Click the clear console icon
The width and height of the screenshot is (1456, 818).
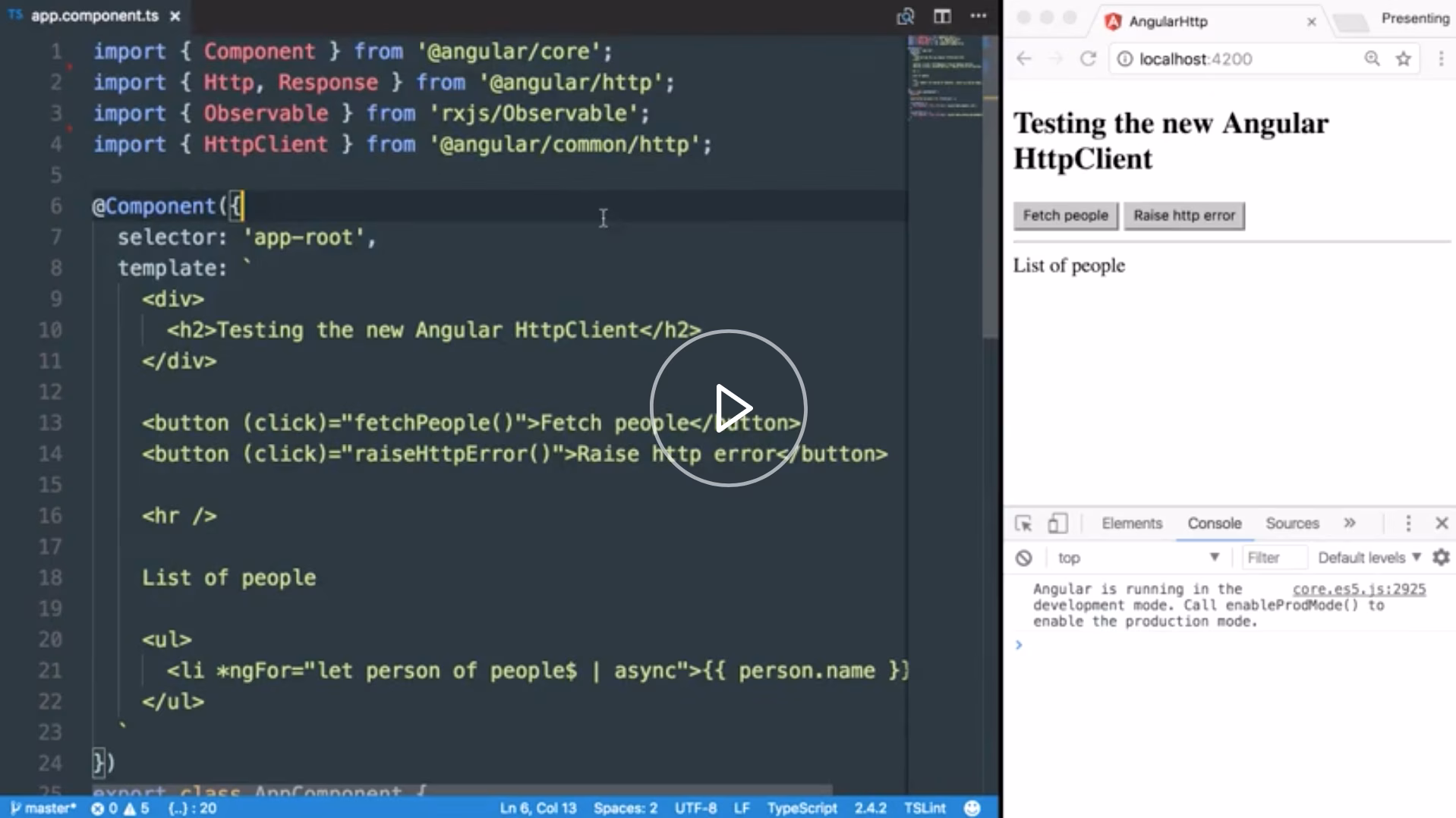(x=1023, y=558)
